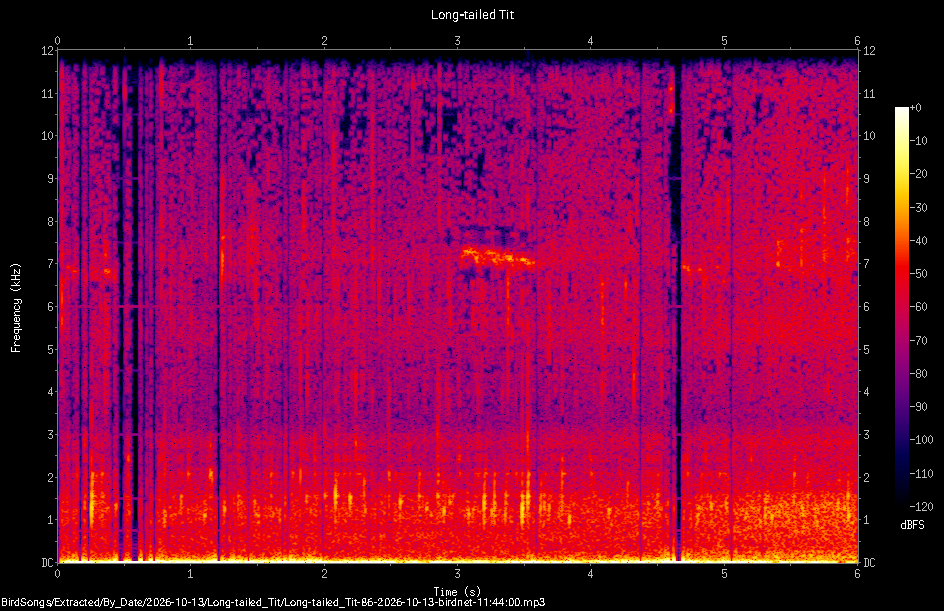Viewport: 944px width, 611px height.
Task: Click the "-50" color scale label
Action: 918,274
